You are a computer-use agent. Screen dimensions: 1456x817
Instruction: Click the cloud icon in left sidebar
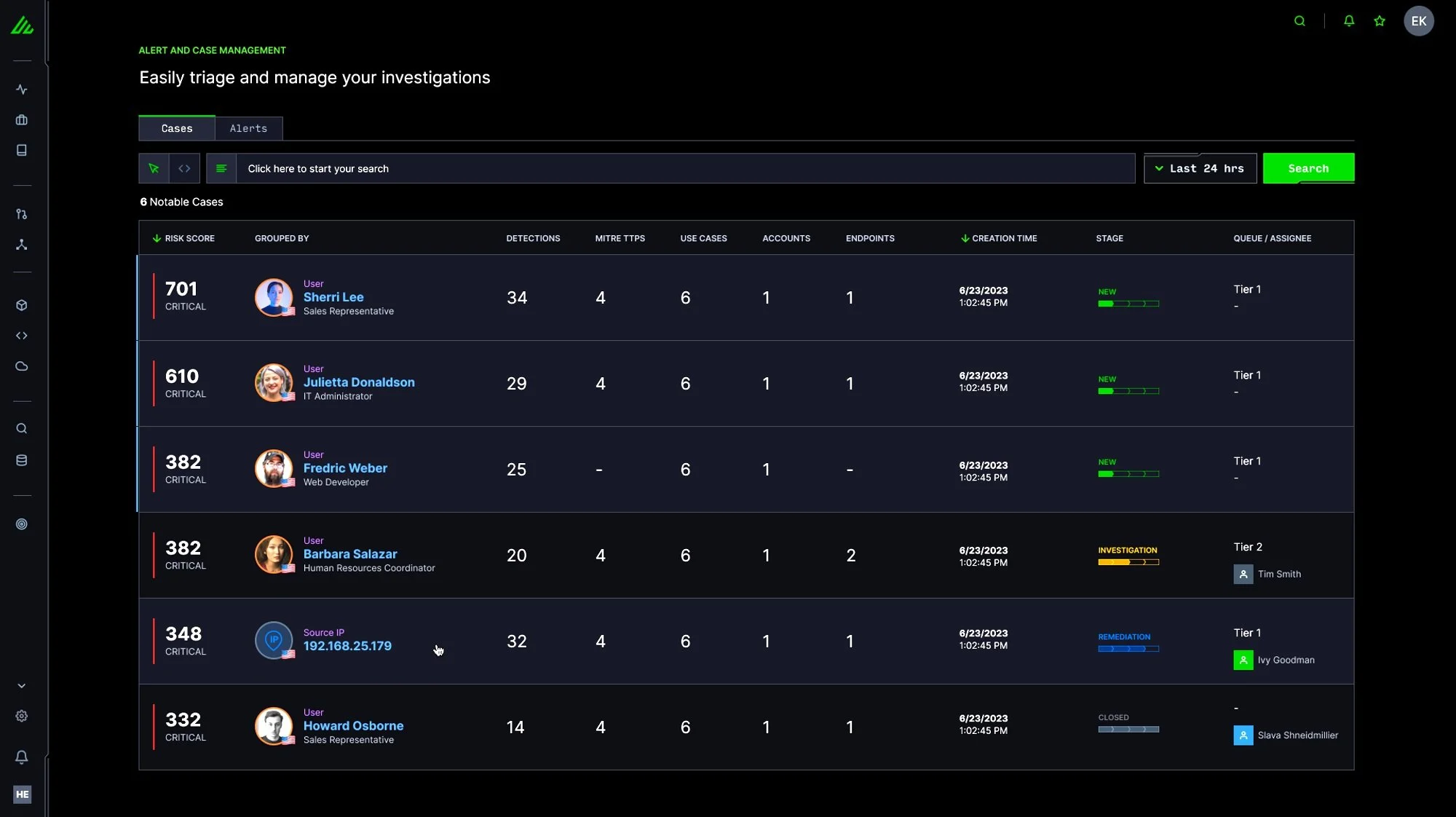pyautogui.click(x=22, y=366)
